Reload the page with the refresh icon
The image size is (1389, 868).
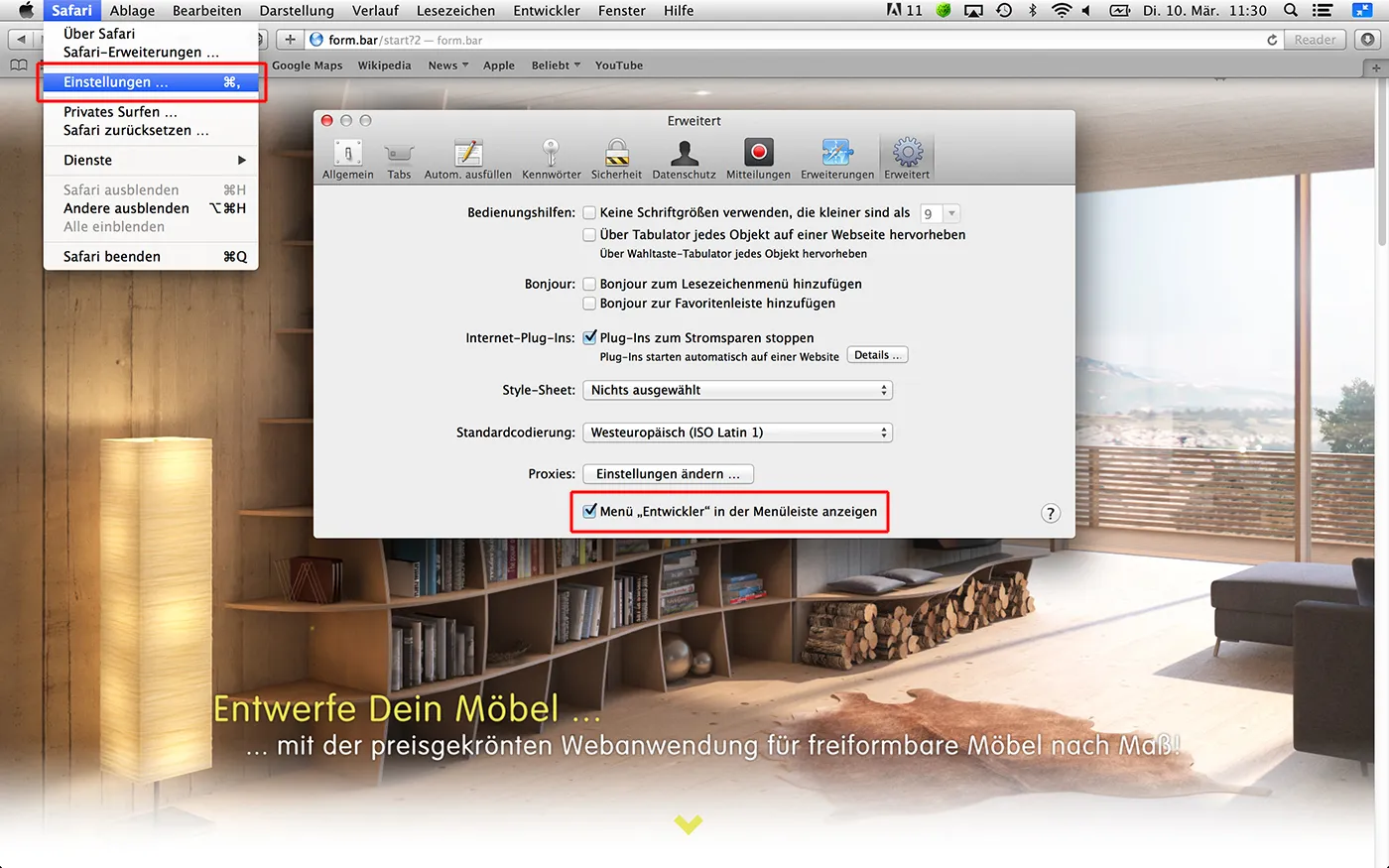(1272, 40)
